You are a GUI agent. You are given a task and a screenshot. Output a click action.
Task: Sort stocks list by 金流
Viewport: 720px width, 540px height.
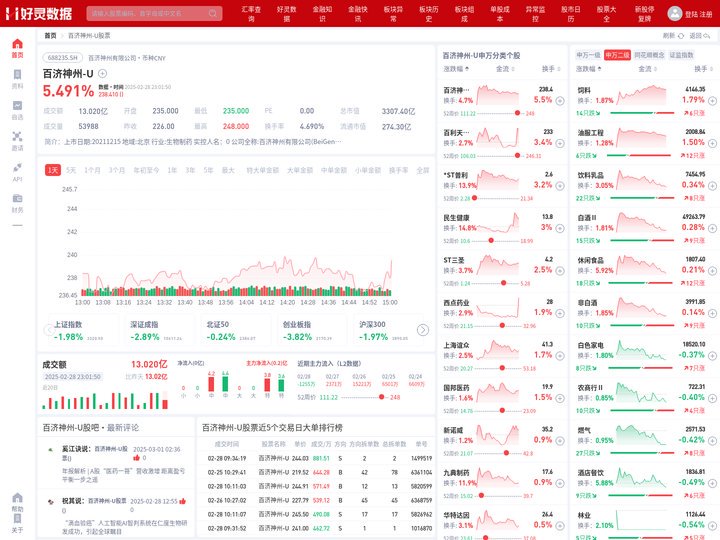point(505,69)
